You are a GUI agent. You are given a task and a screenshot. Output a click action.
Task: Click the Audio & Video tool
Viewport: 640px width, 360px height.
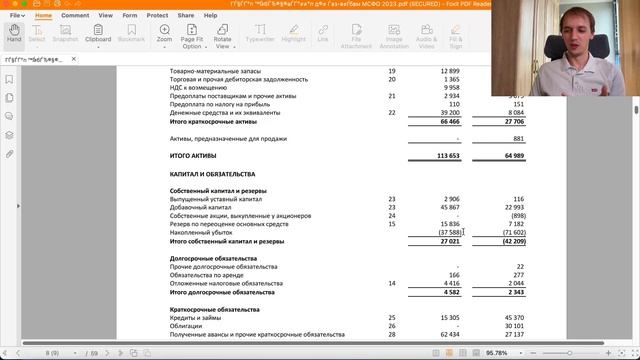point(427,37)
